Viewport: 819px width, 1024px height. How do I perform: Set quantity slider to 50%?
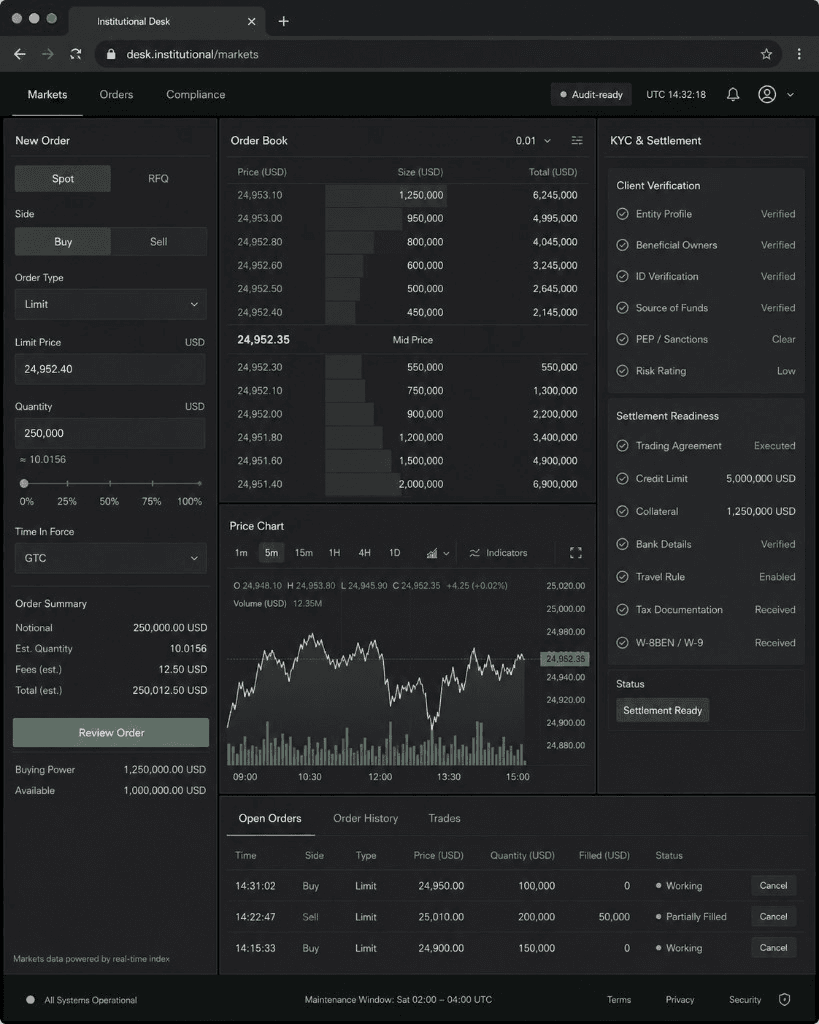click(x=110, y=483)
